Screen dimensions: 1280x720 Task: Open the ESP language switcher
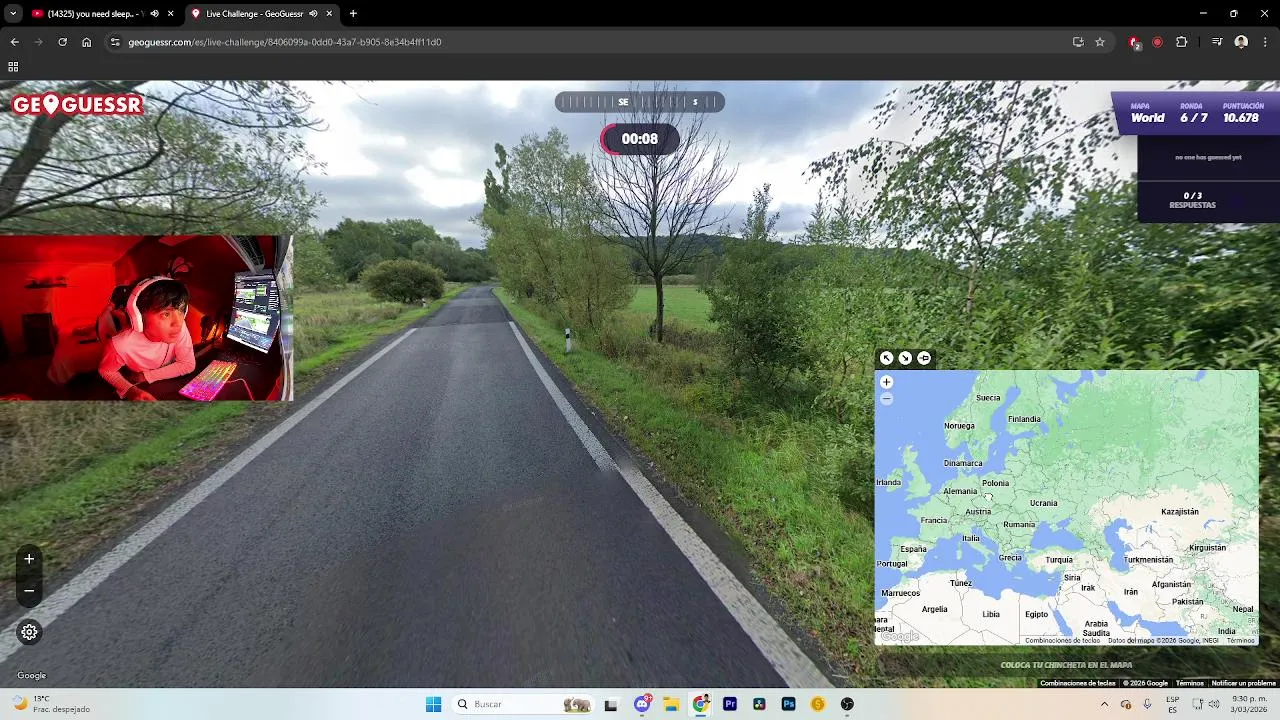coord(1173,704)
